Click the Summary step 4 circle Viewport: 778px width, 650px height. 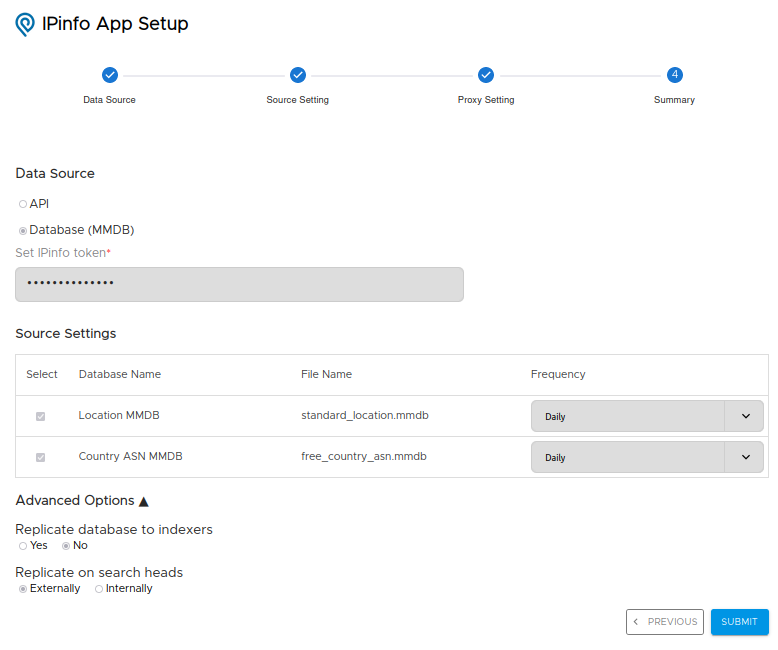tap(674, 75)
